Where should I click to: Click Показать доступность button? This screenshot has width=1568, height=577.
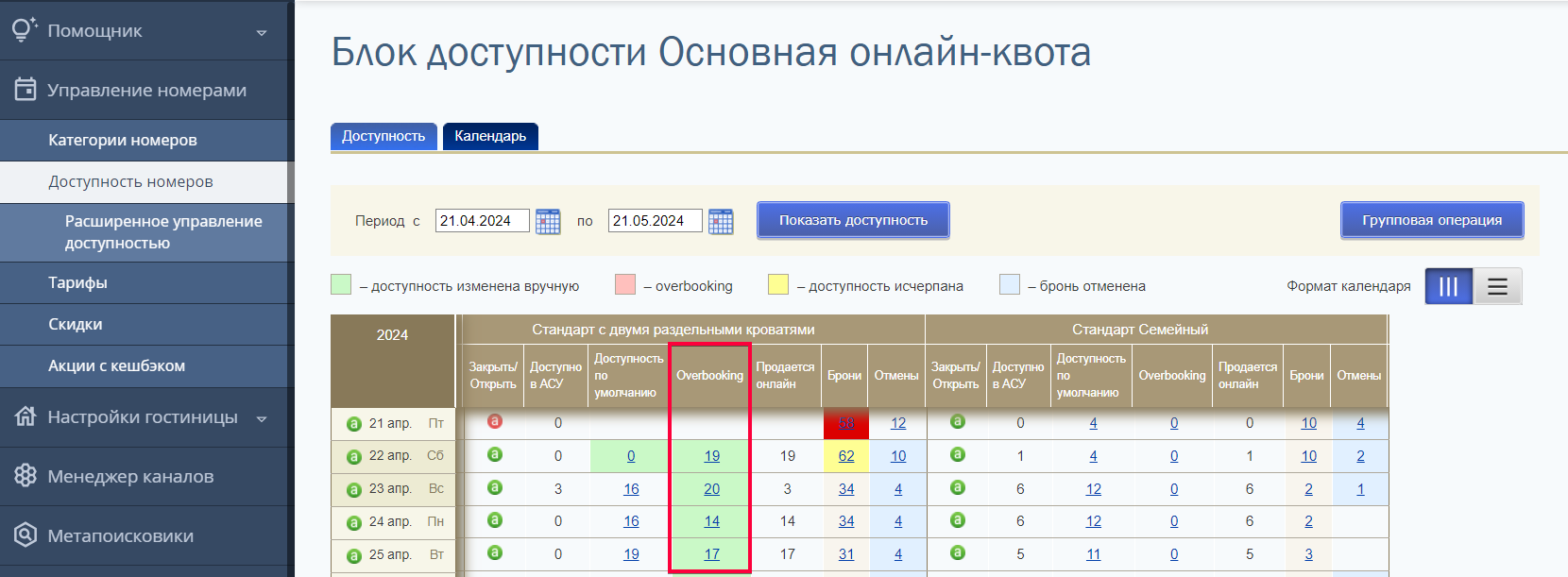pyautogui.click(x=853, y=220)
